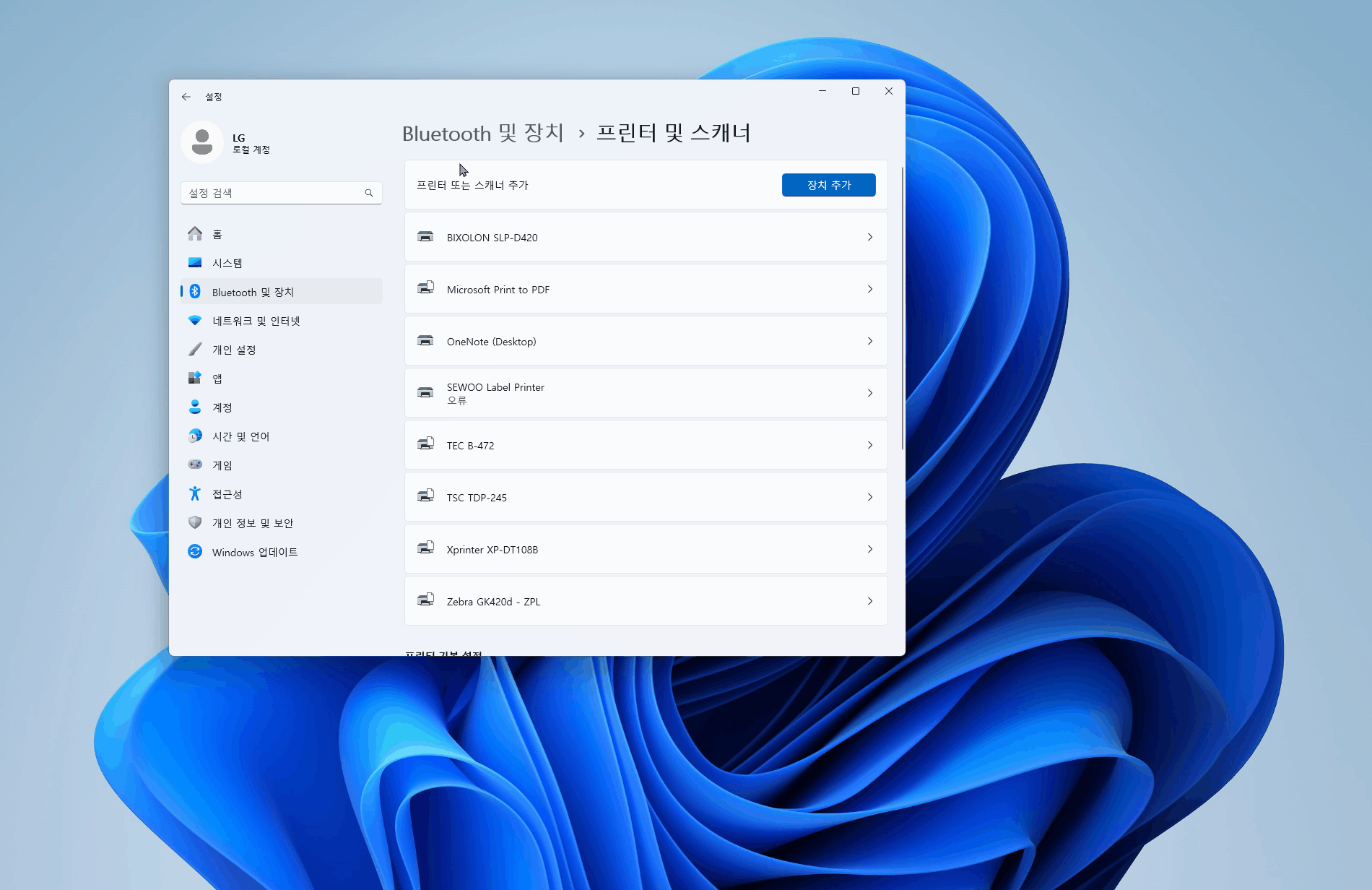Click the Xprinter XP-DT108B printer icon
Viewport: 1372px width, 890px height.
tap(426, 548)
